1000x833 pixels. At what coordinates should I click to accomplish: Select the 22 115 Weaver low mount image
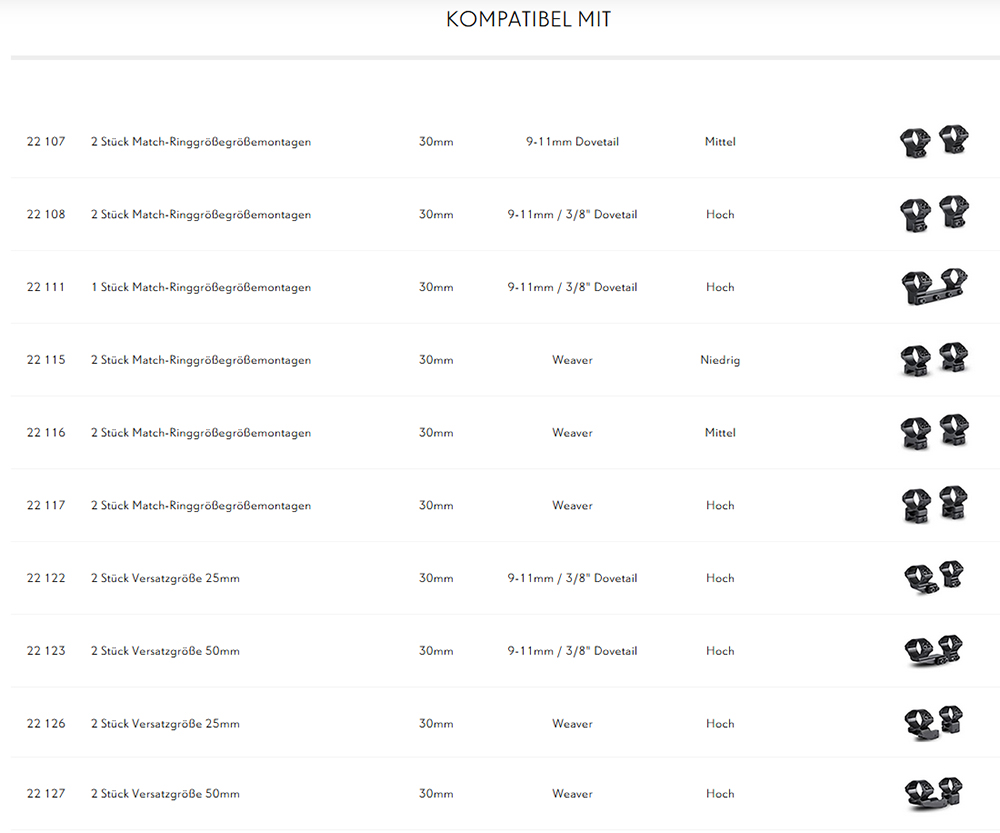934,360
